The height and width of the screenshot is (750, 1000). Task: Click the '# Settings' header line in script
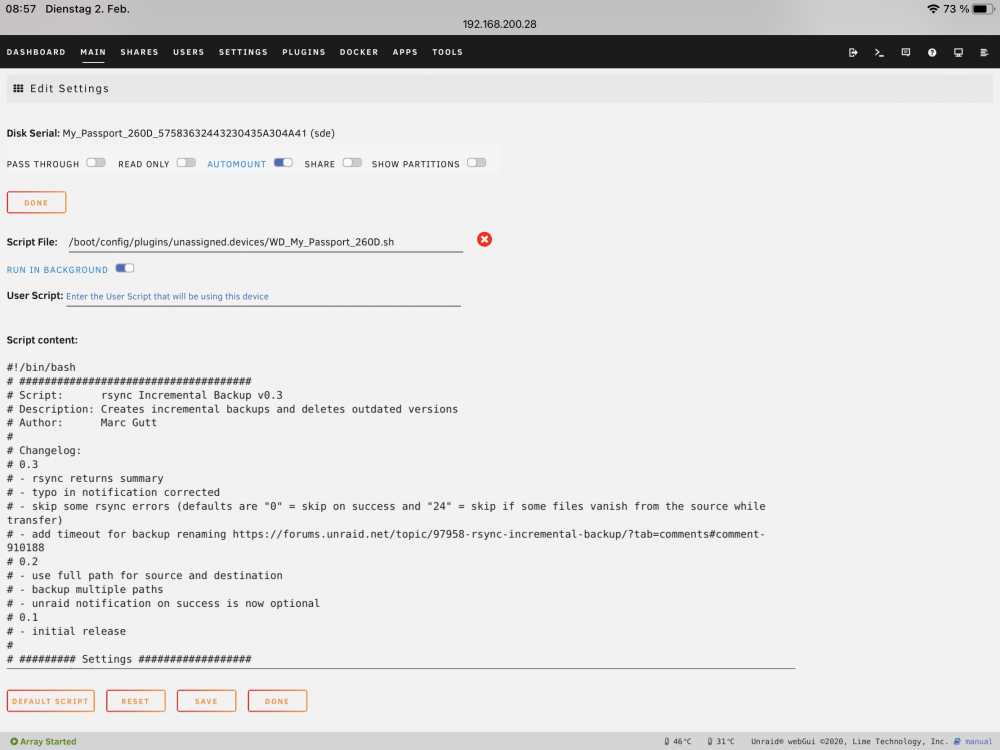(129, 659)
